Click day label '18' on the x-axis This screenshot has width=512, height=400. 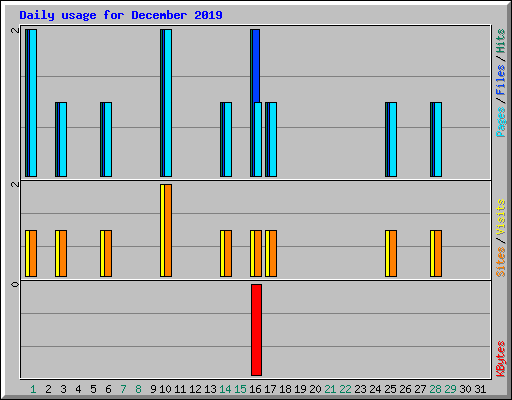[x=285, y=389]
